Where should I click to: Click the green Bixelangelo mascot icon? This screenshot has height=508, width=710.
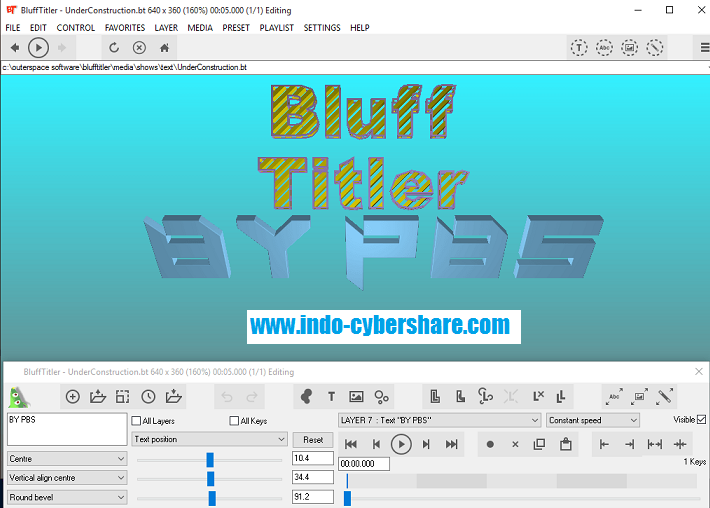click(19, 397)
